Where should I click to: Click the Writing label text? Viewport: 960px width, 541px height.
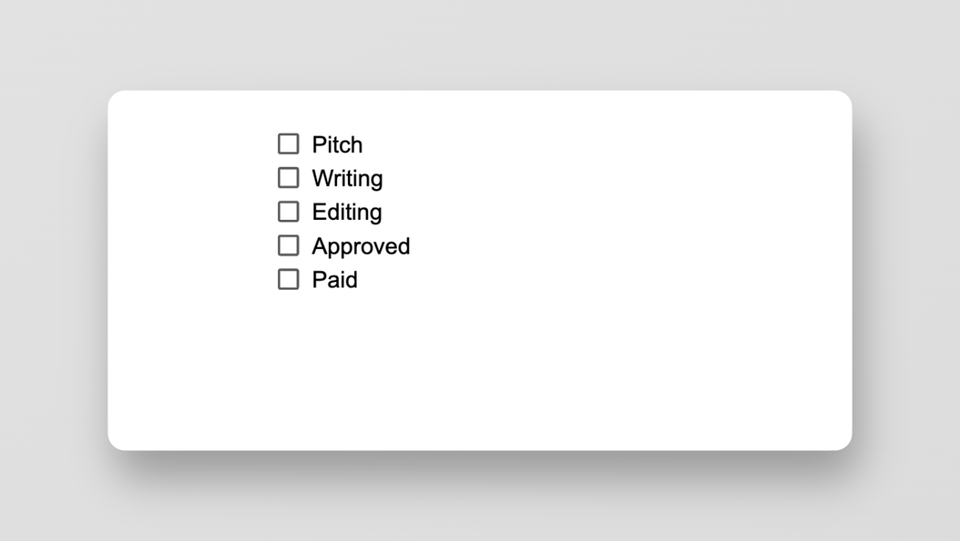click(347, 179)
